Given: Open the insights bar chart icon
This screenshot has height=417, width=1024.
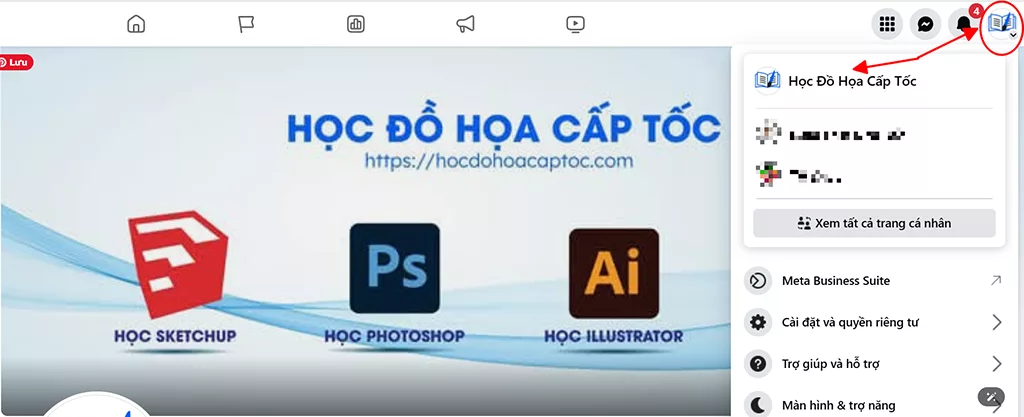Looking at the screenshot, I should tap(355, 24).
